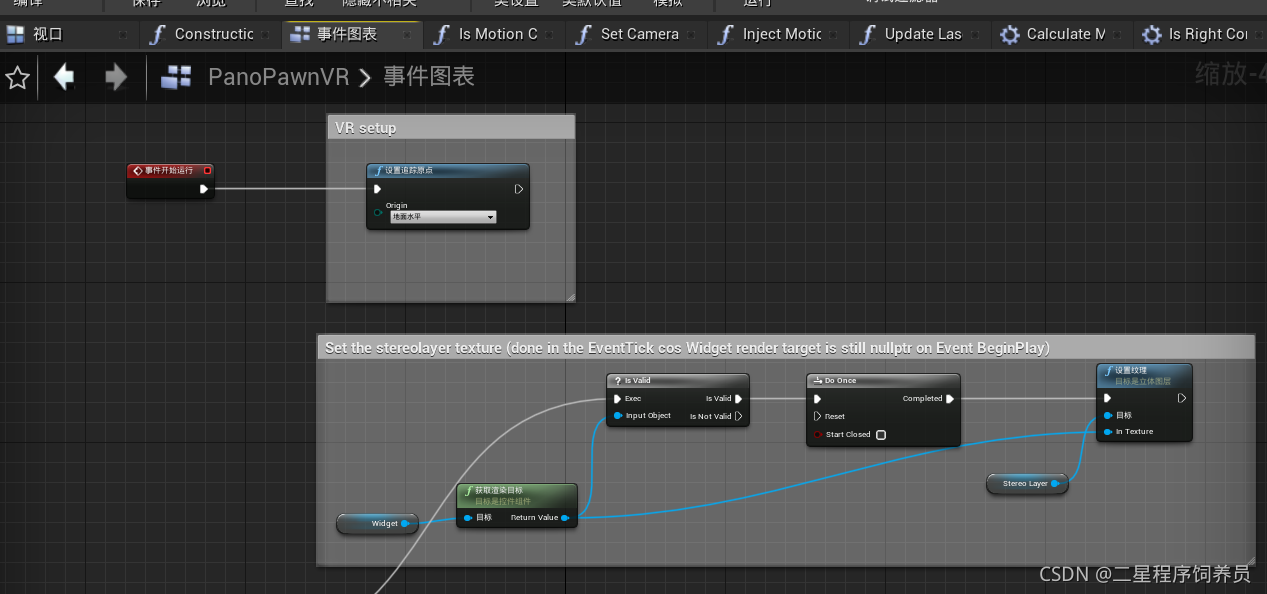Image resolution: width=1267 pixels, height=594 pixels.
Task: Open the Origin 地面水平 dropdown
Action: click(443, 217)
